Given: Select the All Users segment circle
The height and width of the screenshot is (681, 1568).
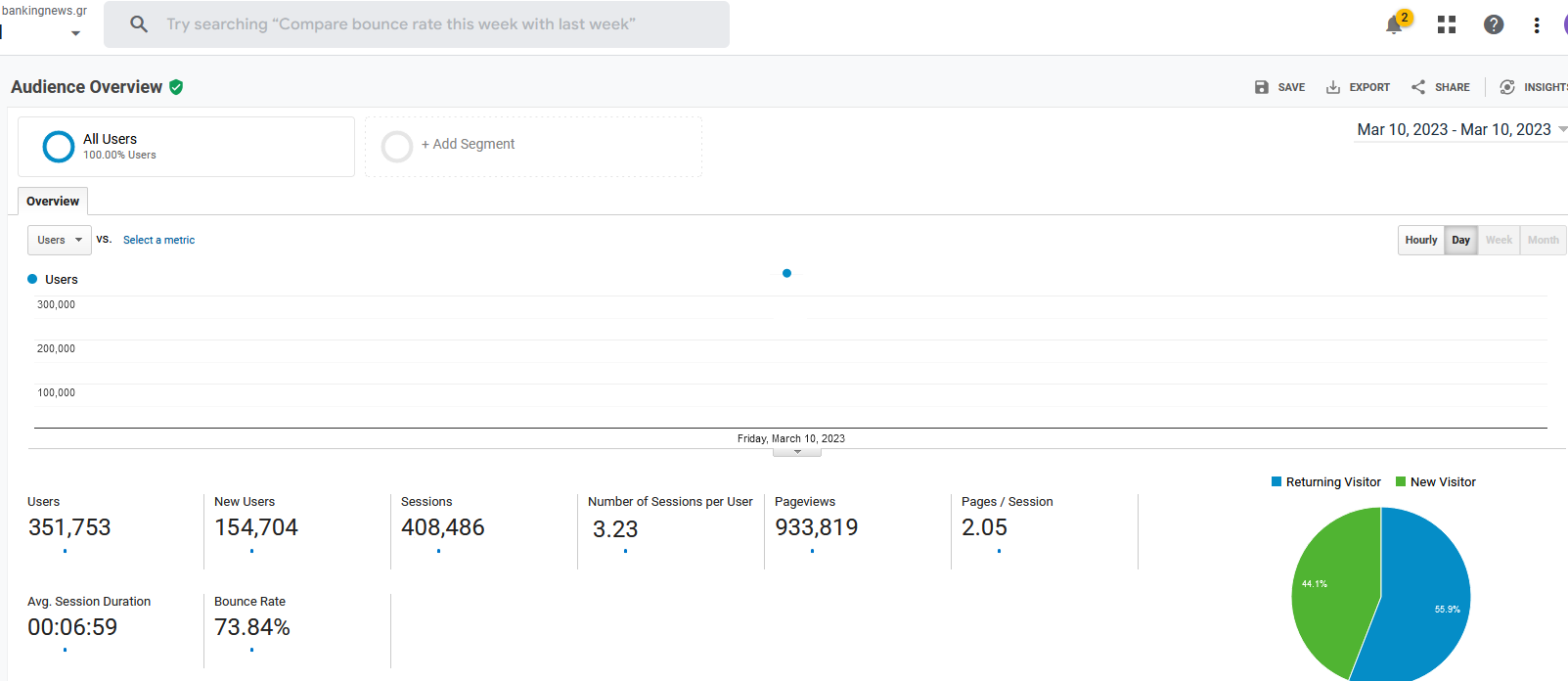Looking at the screenshot, I should tap(59, 147).
